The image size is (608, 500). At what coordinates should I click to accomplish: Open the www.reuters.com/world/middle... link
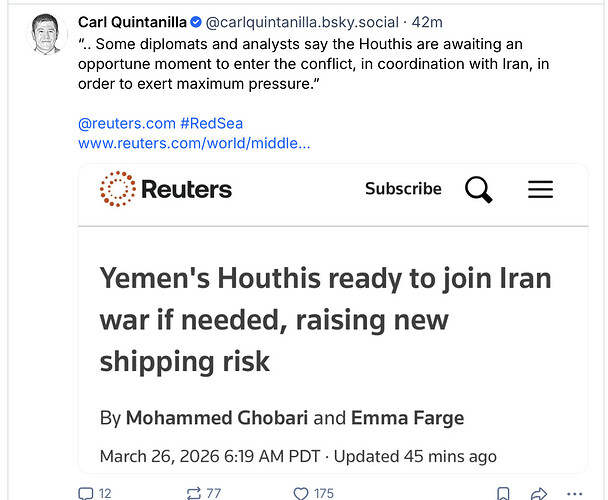[x=193, y=143]
